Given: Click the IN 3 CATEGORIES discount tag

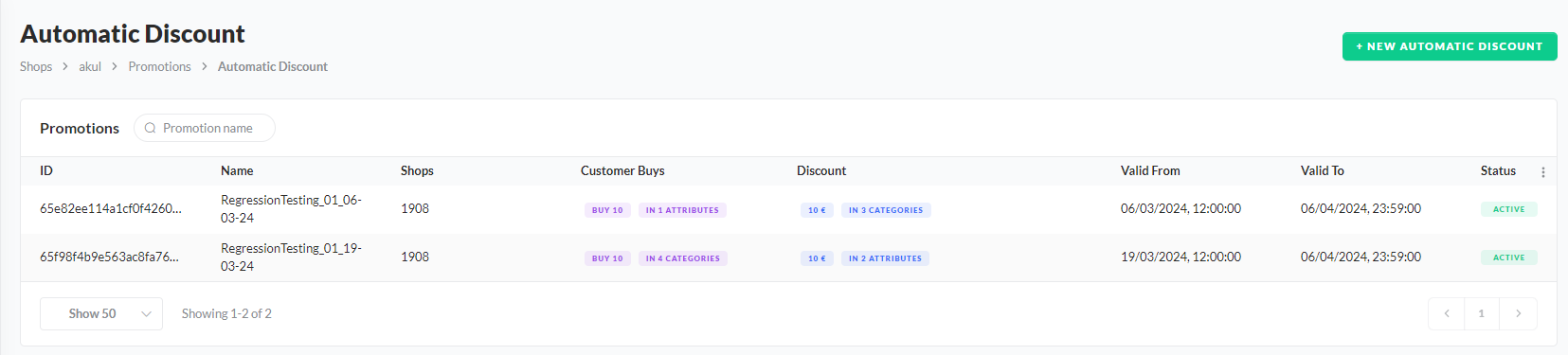Looking at the screenshot, I should [x=886, y=210].
